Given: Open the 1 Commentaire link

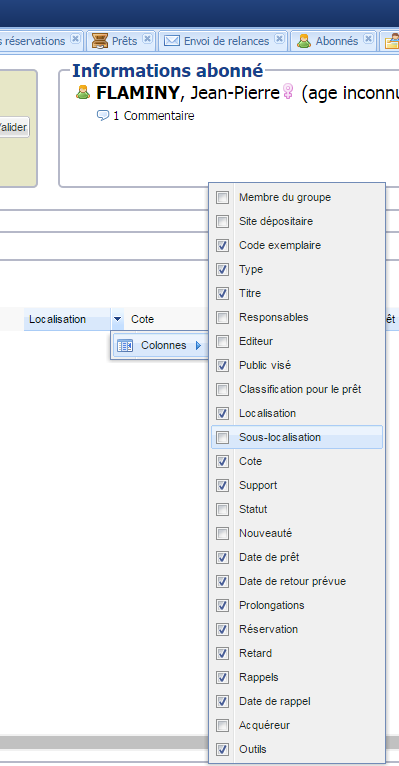Looking at the screenshot, I should point(153,116).
